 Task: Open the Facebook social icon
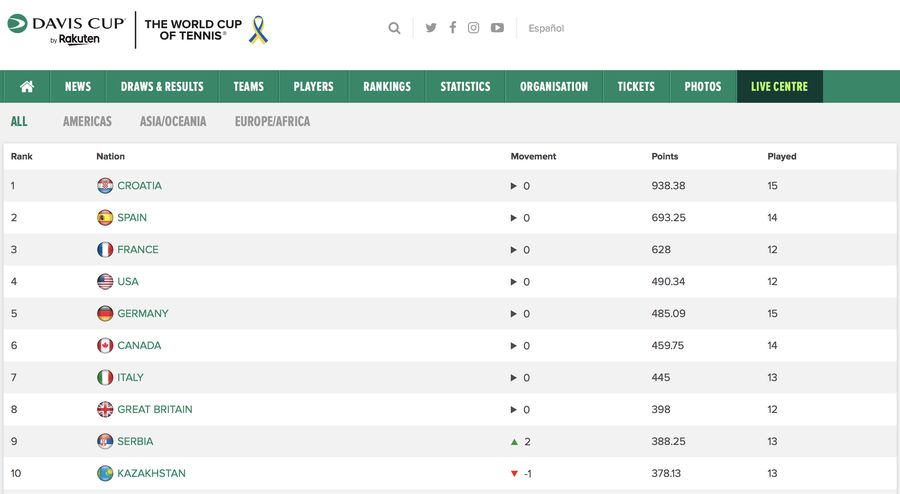452,28
